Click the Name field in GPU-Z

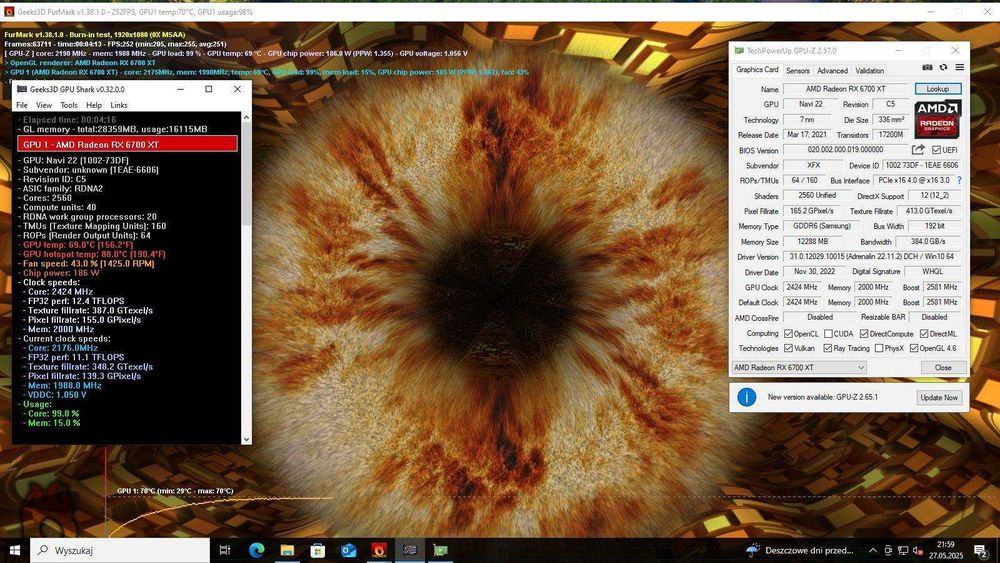point(844,89)
